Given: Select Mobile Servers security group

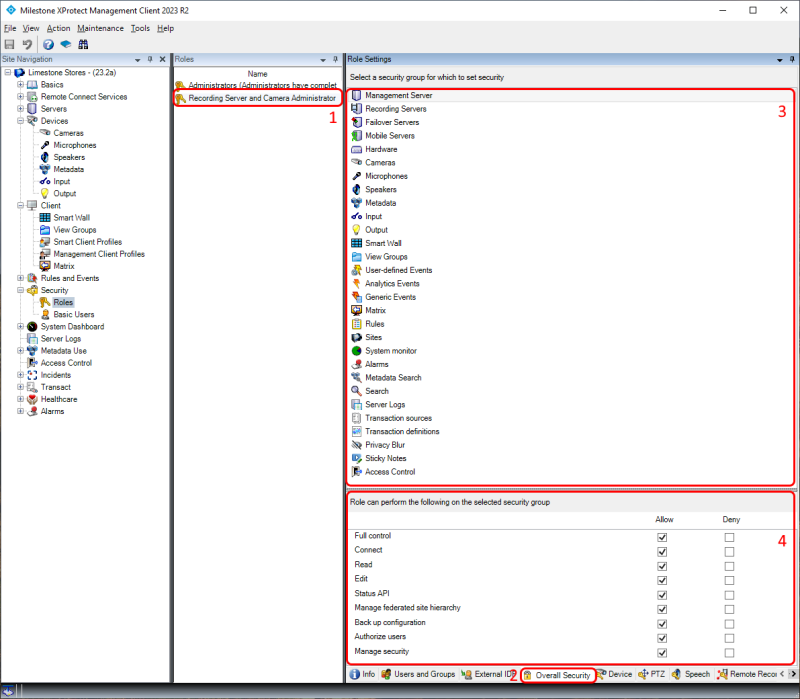Looking at the screenshot, I should pos(390,136).
